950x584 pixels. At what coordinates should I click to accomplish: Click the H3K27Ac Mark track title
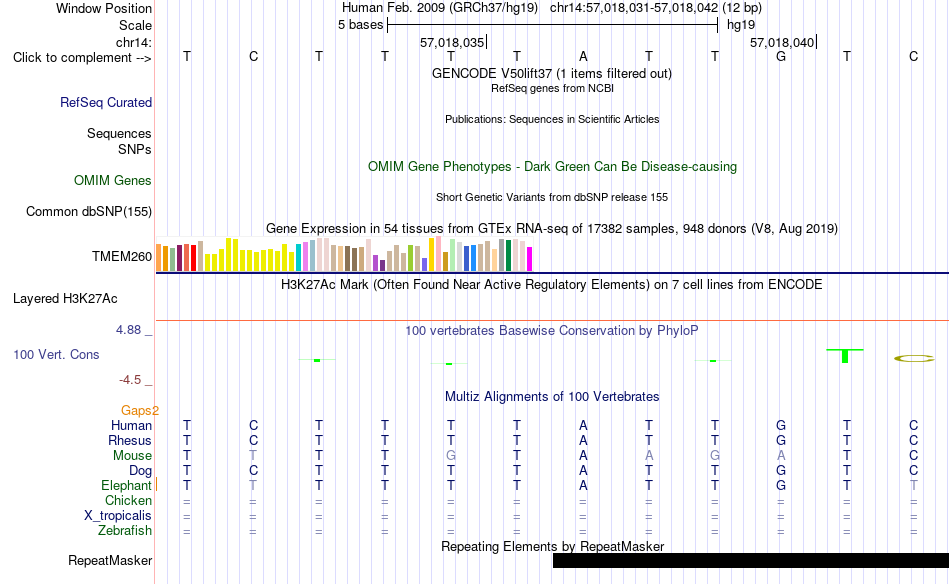[x=552, y=285]
